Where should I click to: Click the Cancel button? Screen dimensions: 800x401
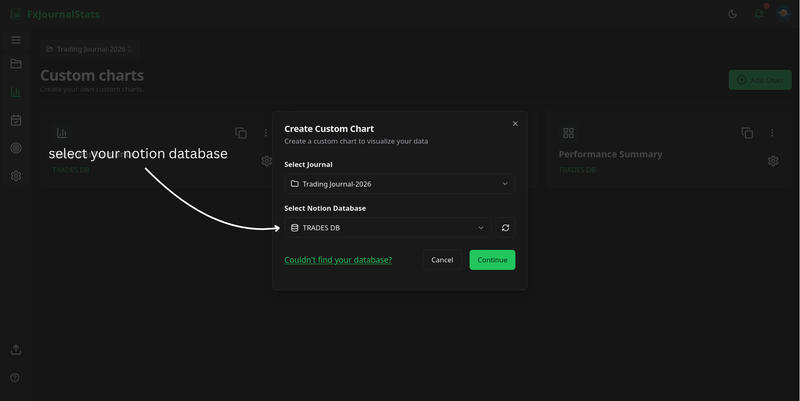point(442,260)
